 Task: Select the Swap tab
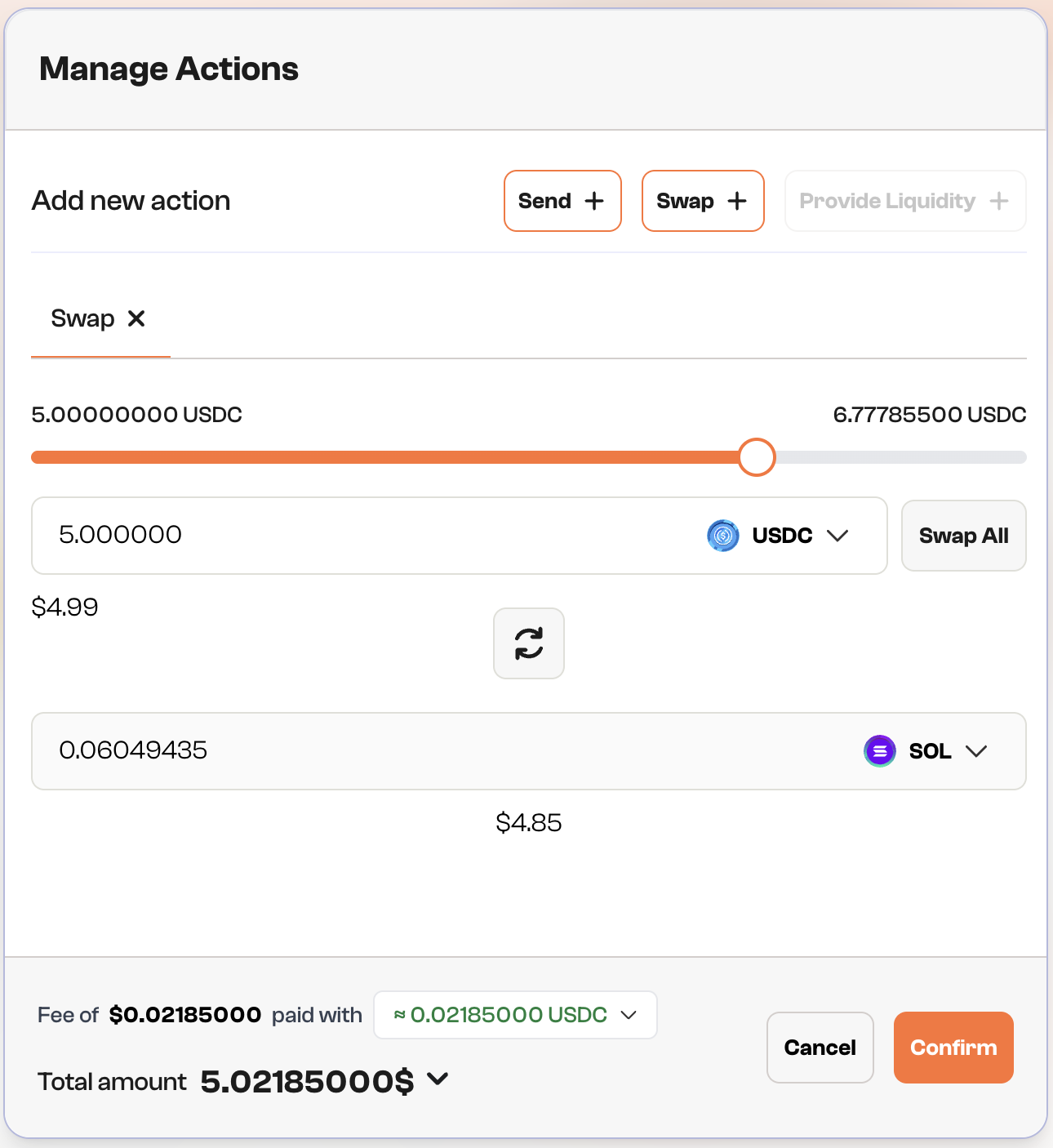click(82, 318)
